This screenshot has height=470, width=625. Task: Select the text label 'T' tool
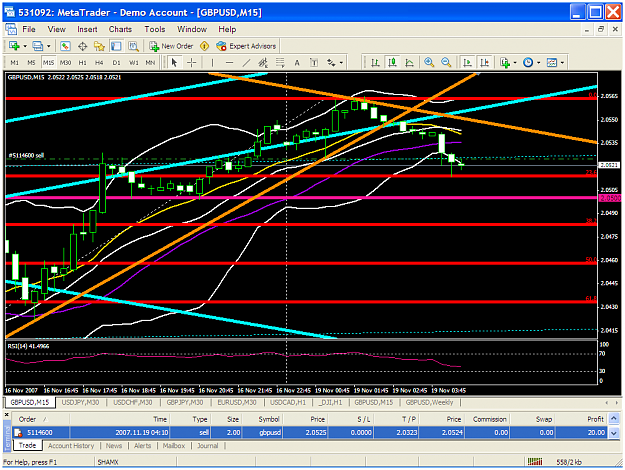(314, 63)
